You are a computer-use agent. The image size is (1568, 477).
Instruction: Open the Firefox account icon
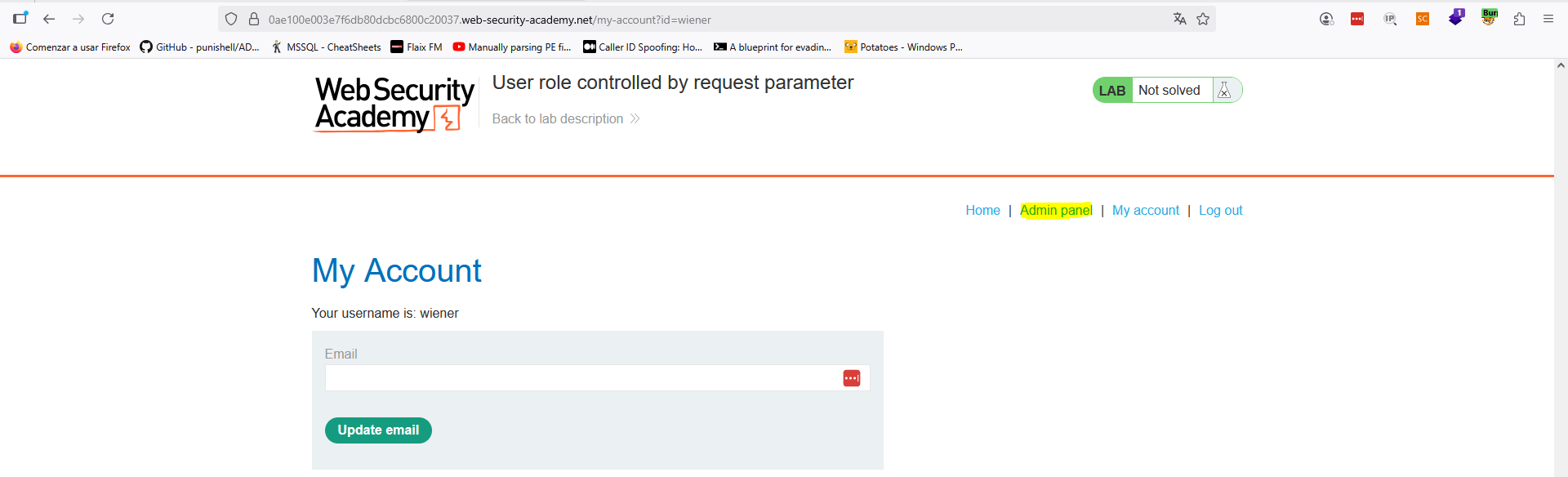tap(1326, 19)
